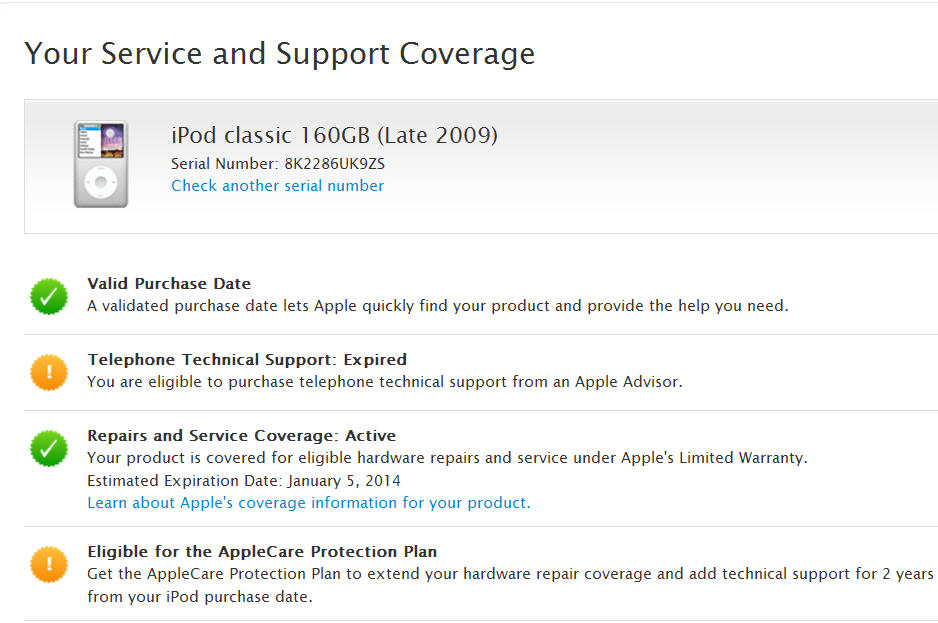Image resolution: width=938 pixels, height=623 pixels.
Task: Click the green checkmark for Repairs and Service
Action: [48, 449]
